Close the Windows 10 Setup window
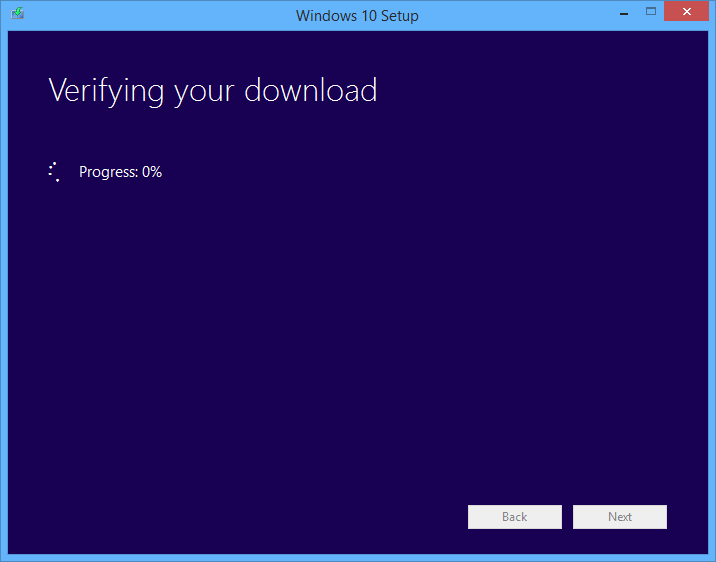Viewport: 716px width, 562px height. point(686,12)
